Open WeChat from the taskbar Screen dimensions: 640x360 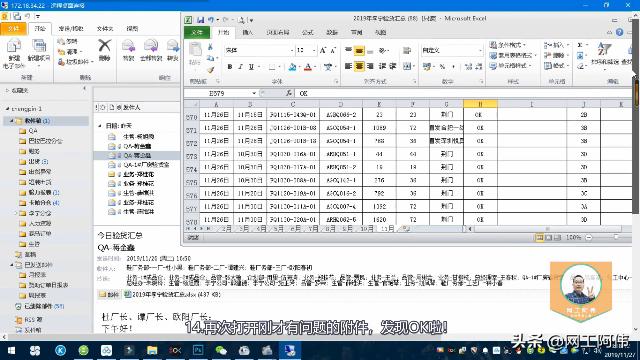221,351
